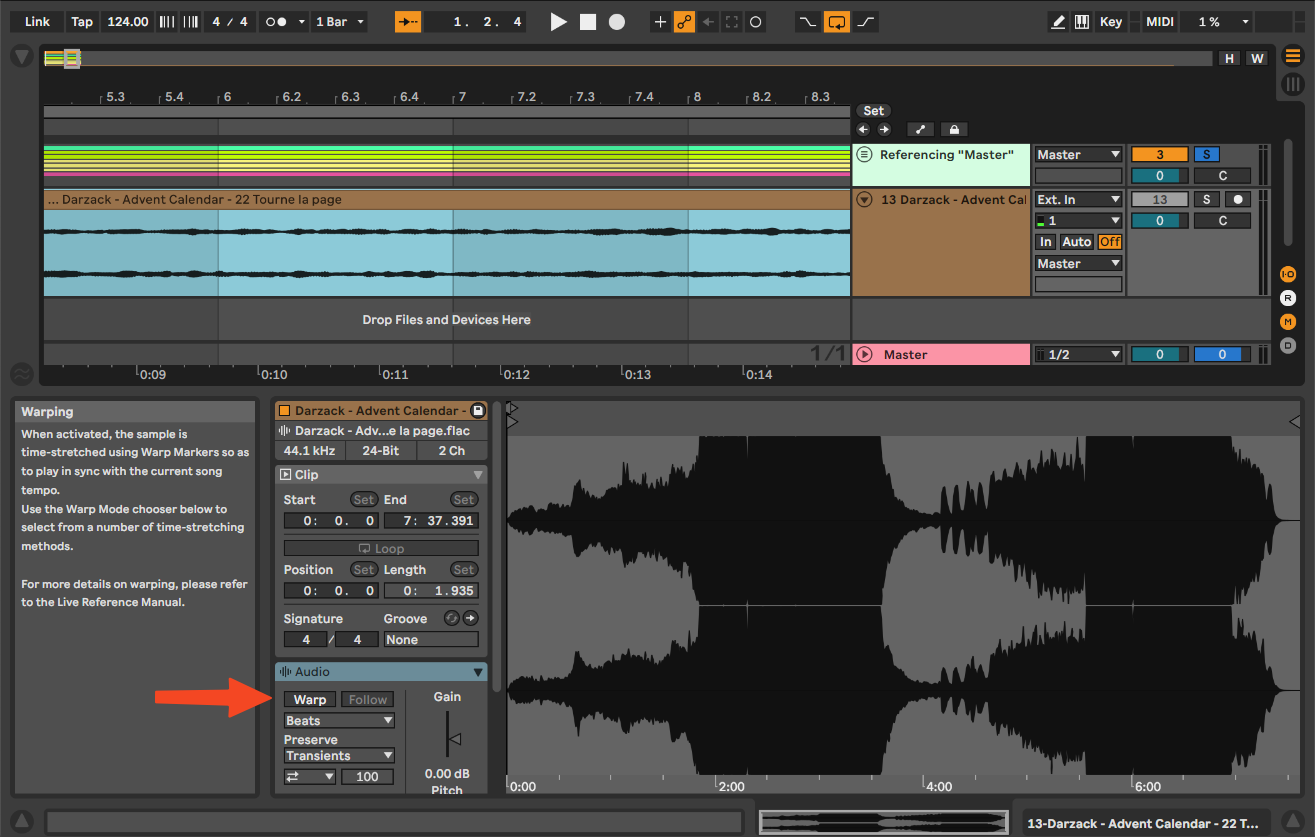Open the Beats warp mode dropdown
1315x837 pixels.
[x=339, y=721]
